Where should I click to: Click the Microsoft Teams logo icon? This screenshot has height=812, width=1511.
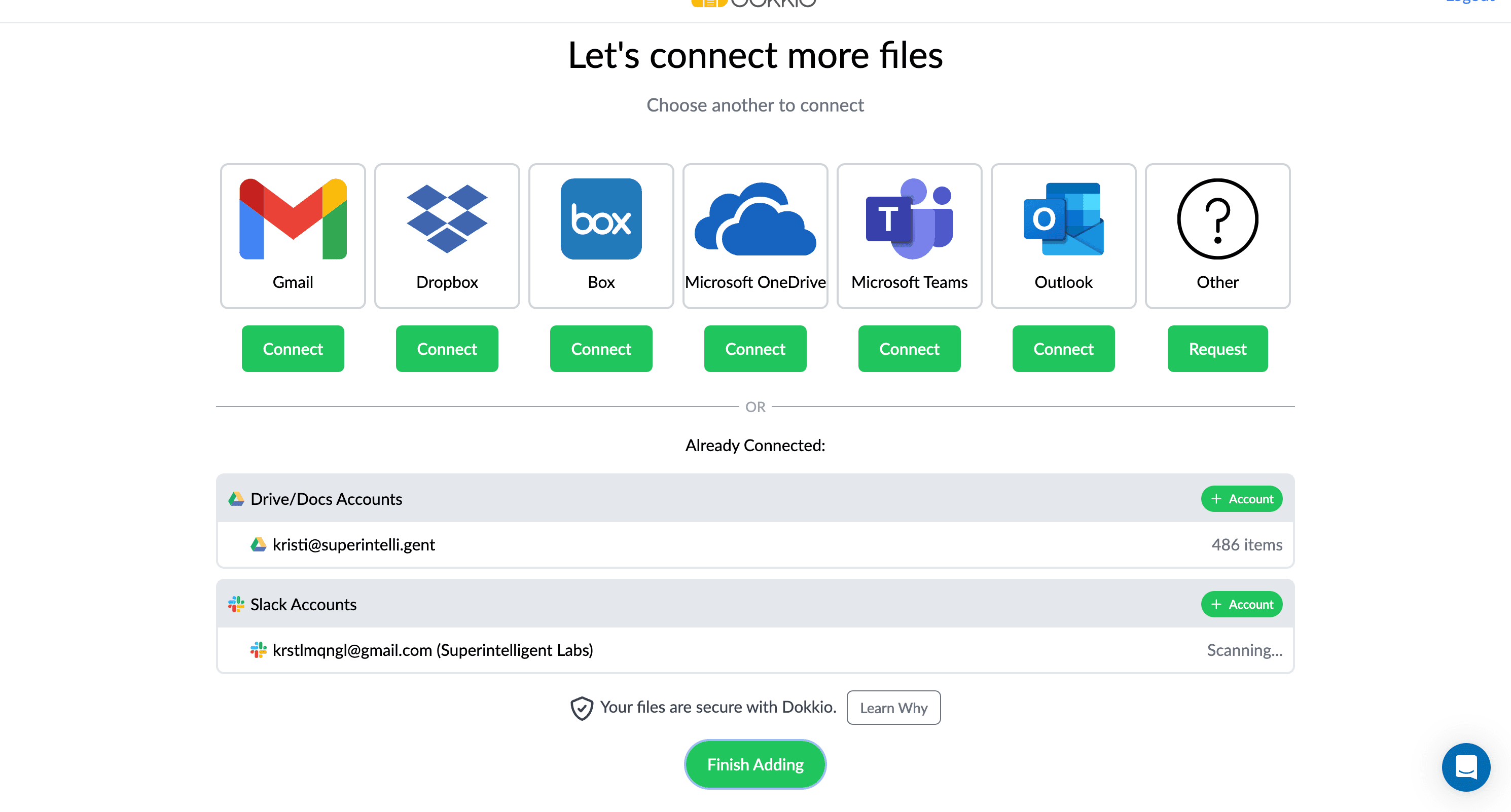[909, 218]
